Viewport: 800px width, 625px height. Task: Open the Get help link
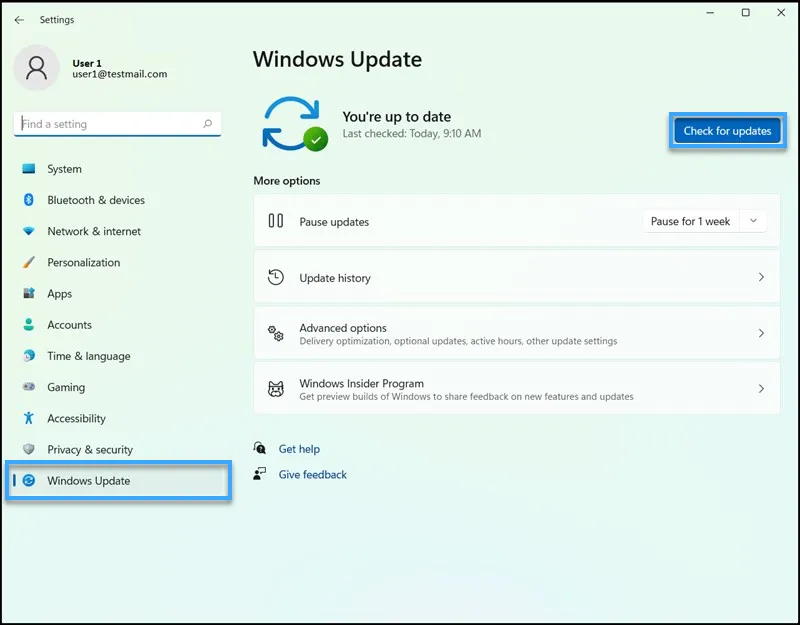click(x=299, y=448)
